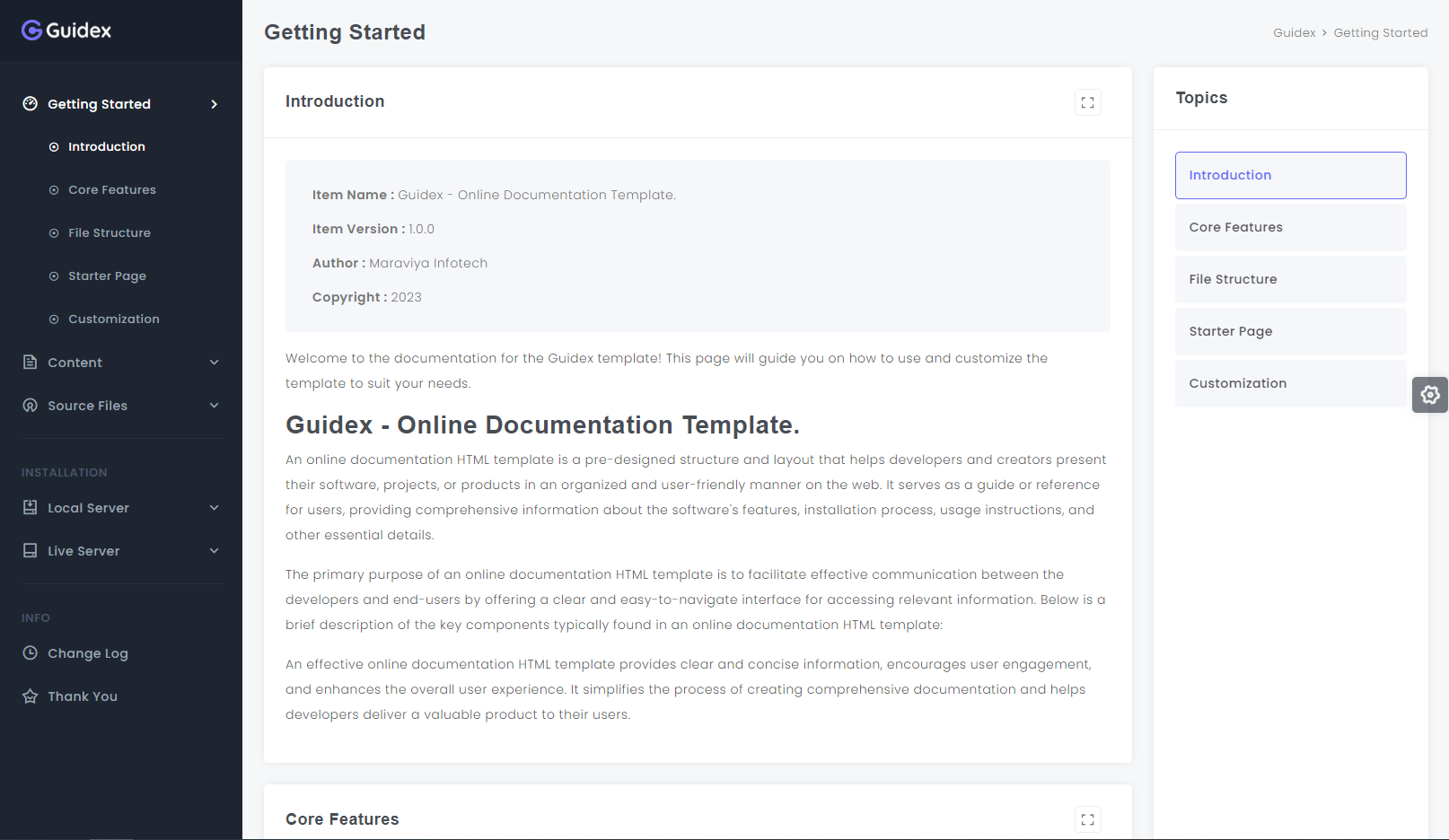Expand Introduction card to fullscreen
Image resolution: width=1449 pixels, height=840 pixels.
click(1087, 102)
